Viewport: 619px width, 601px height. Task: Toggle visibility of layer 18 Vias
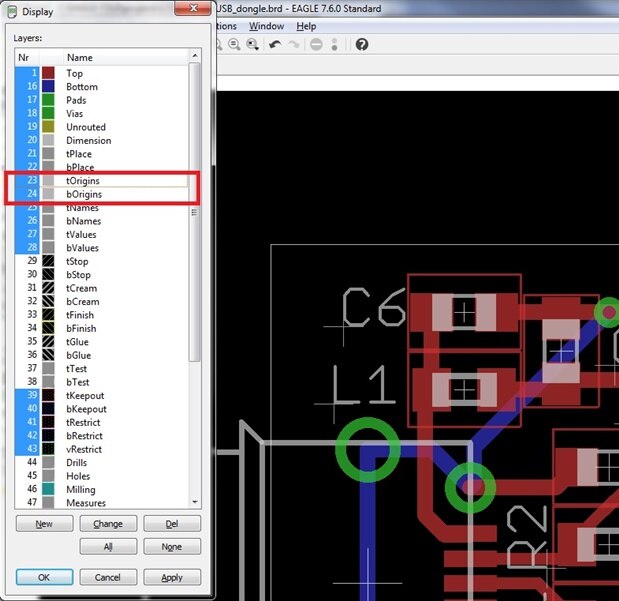pos(27,113)
